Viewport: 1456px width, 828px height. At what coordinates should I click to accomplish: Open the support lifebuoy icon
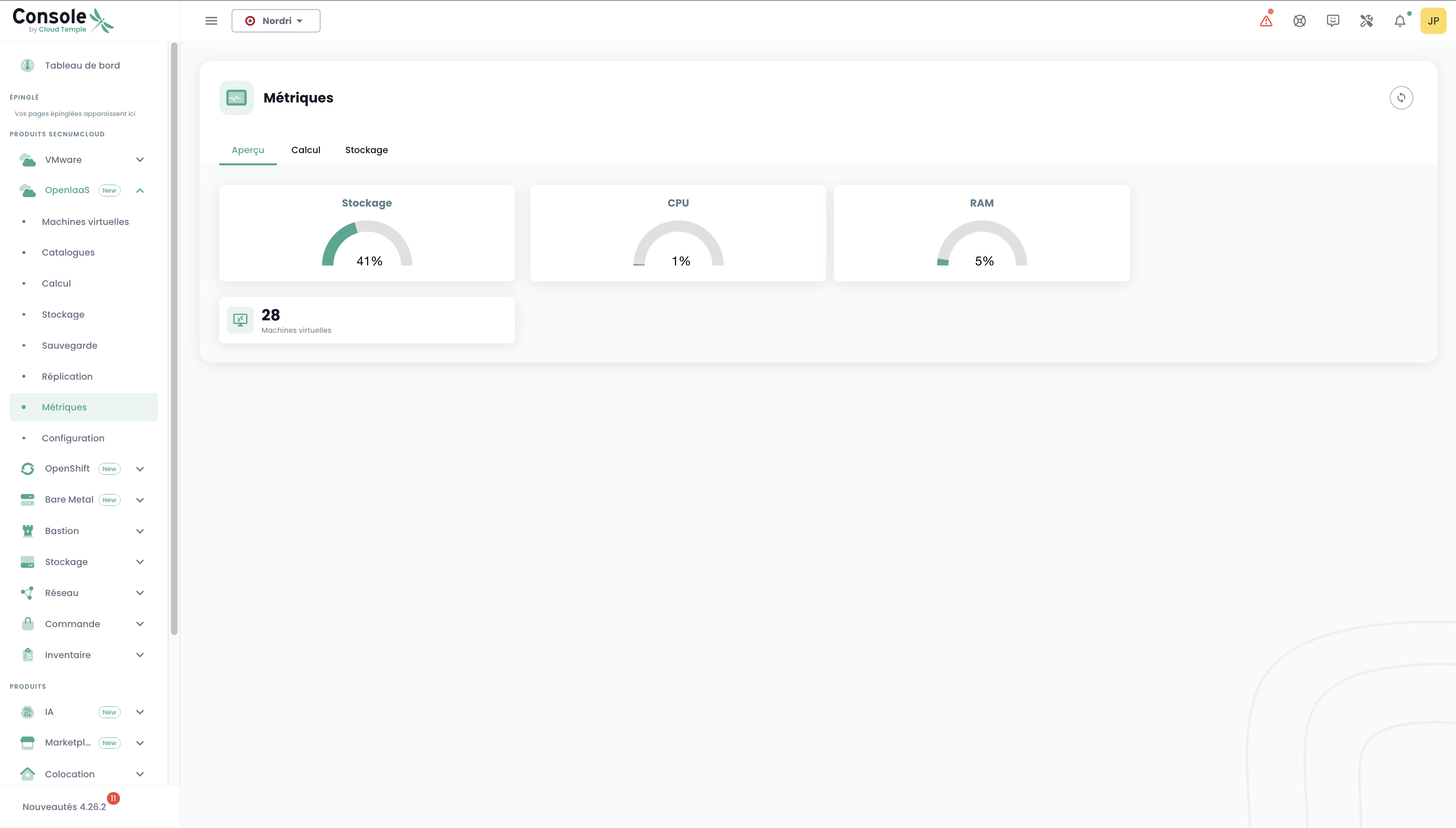coord(1299,21)
